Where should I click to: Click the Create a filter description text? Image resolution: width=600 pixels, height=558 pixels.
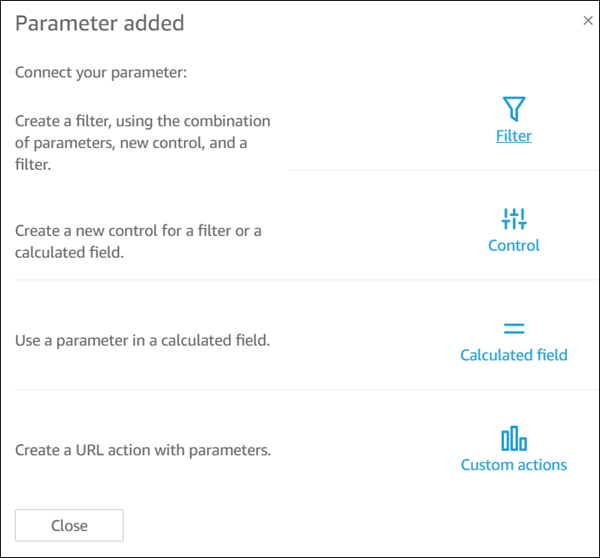(x=142, y=143)
